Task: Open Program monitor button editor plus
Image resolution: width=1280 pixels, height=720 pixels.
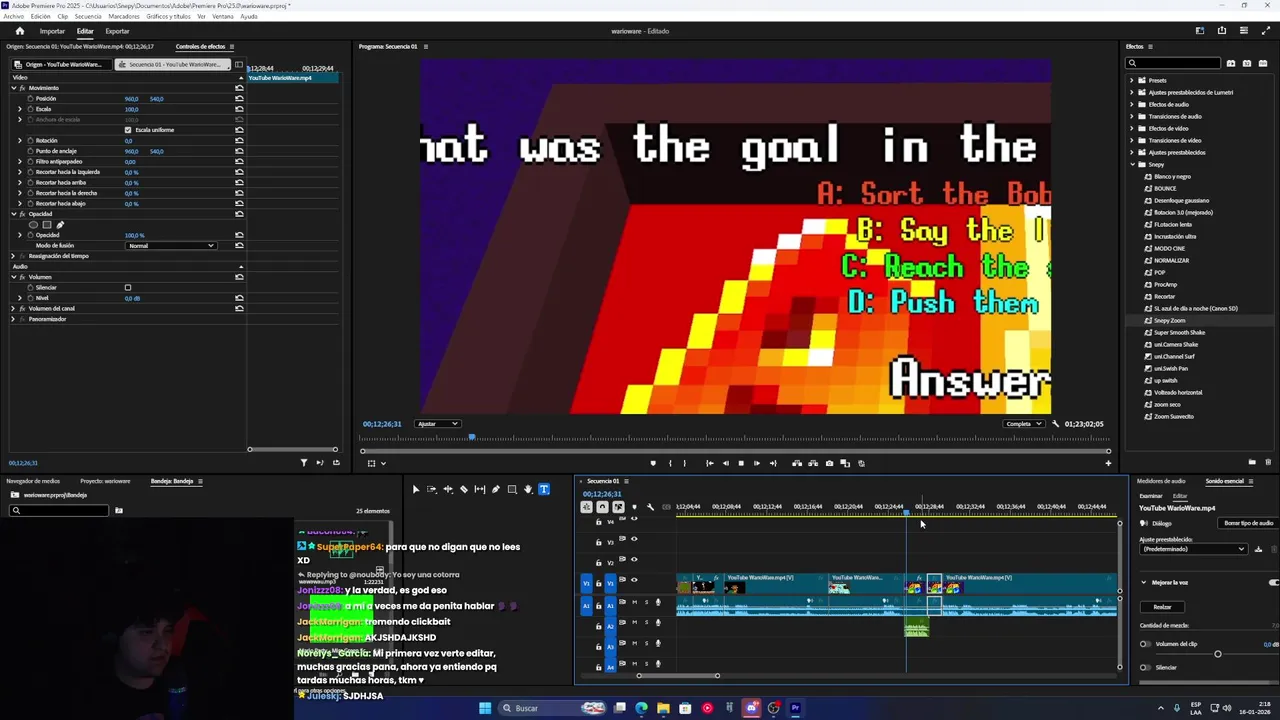Action: [1108, 463]
